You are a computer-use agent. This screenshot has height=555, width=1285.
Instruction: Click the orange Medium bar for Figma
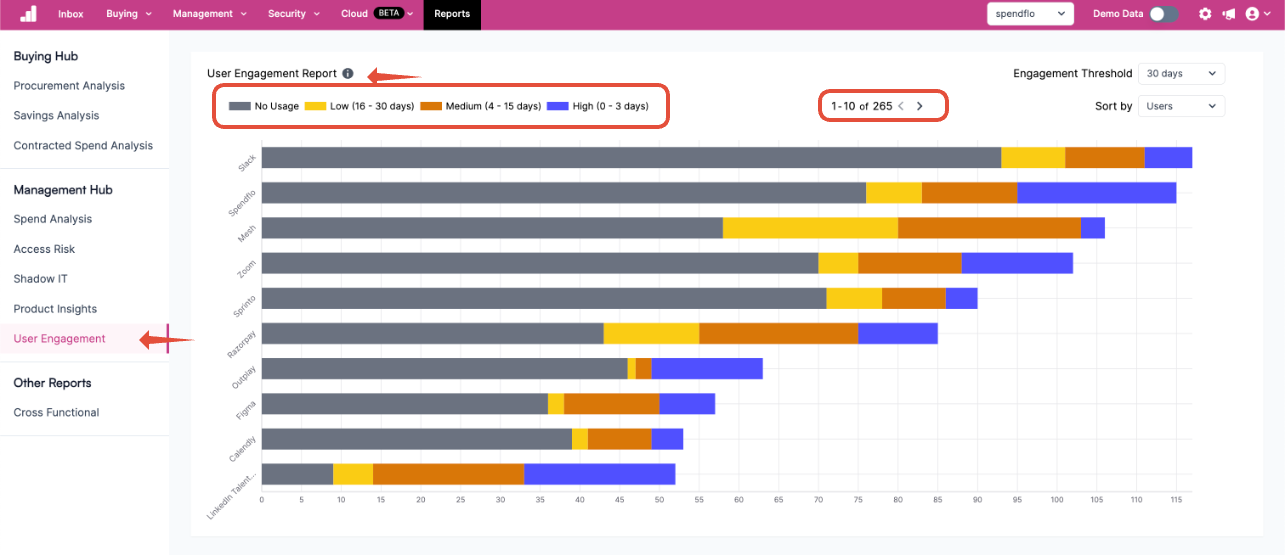pos(611,404)
